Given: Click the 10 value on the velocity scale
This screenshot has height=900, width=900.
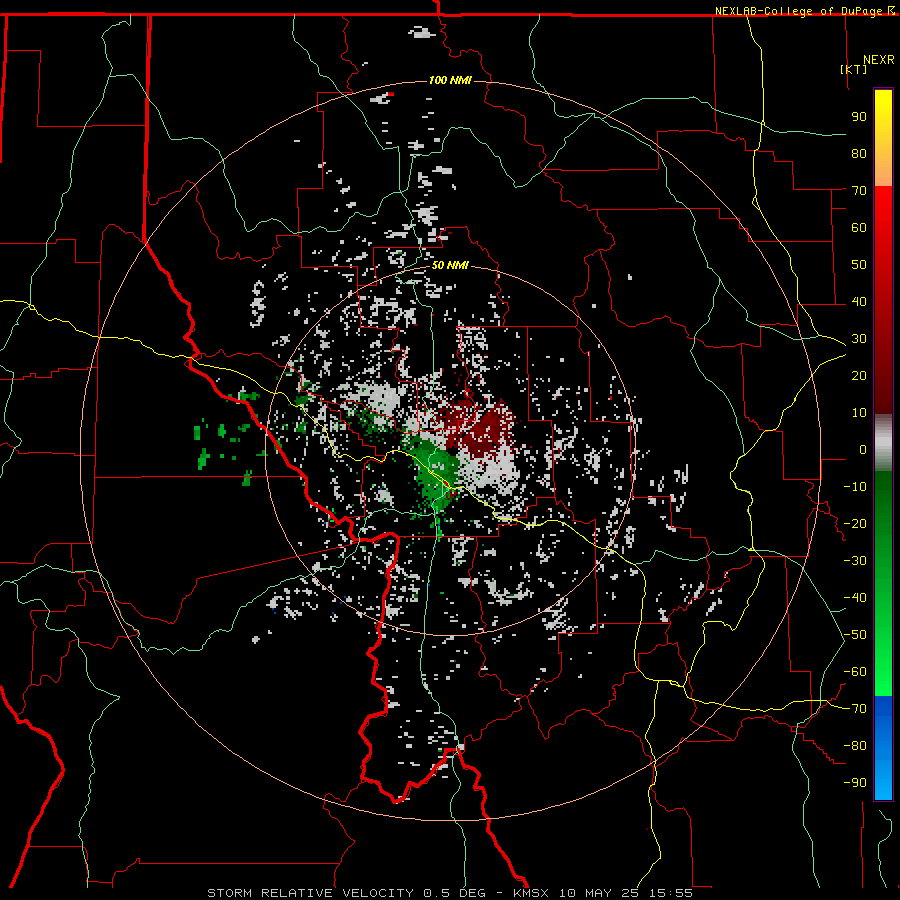Looking at the screenshot, I should click(859, 413).
